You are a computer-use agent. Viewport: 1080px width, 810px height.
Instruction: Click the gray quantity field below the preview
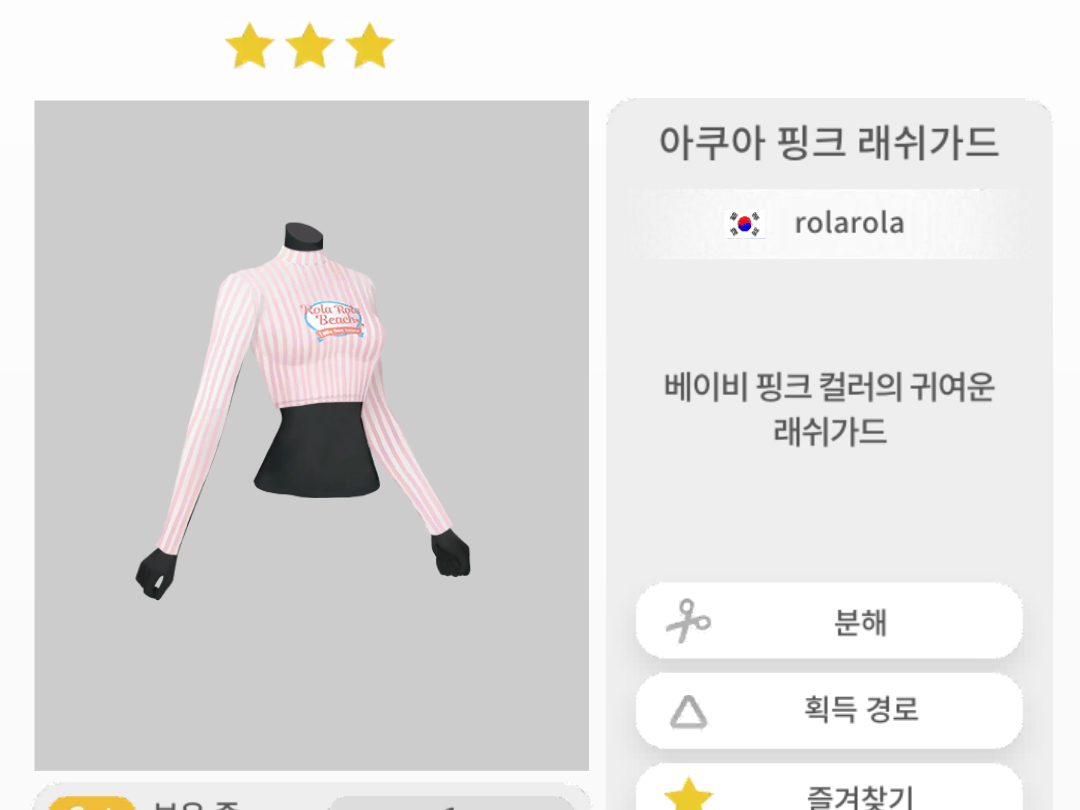[x=451, y=803]
